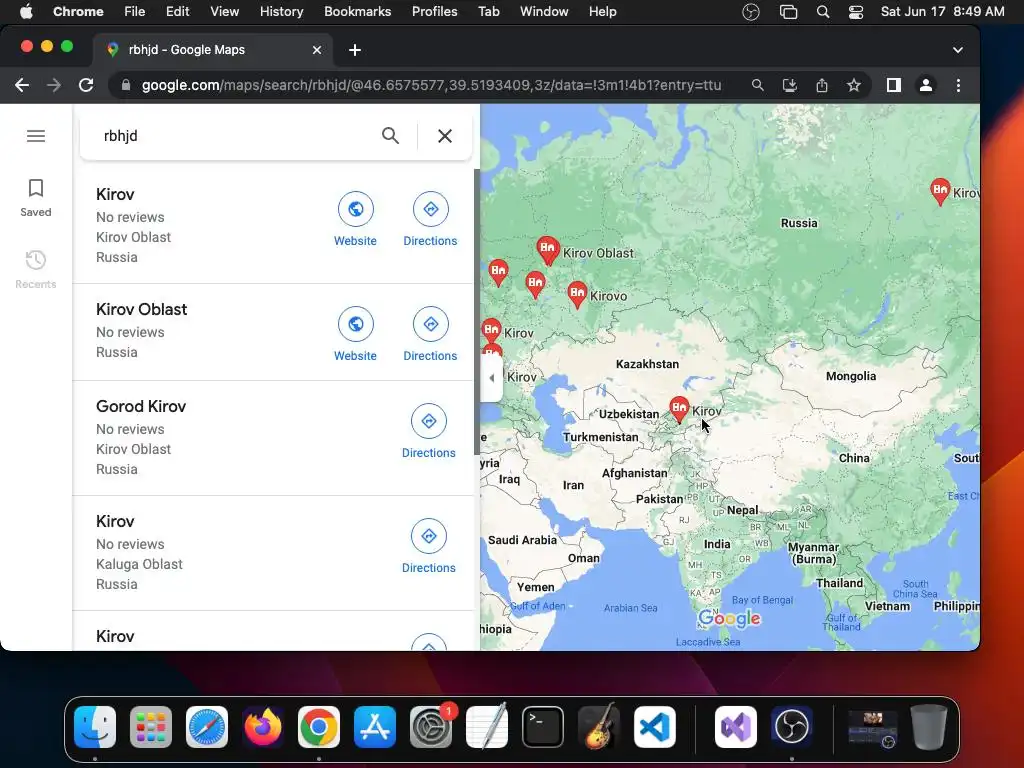
Task: Click the map pin between Kirov Oblast and Kirovo
Action: tap(535, 283)
